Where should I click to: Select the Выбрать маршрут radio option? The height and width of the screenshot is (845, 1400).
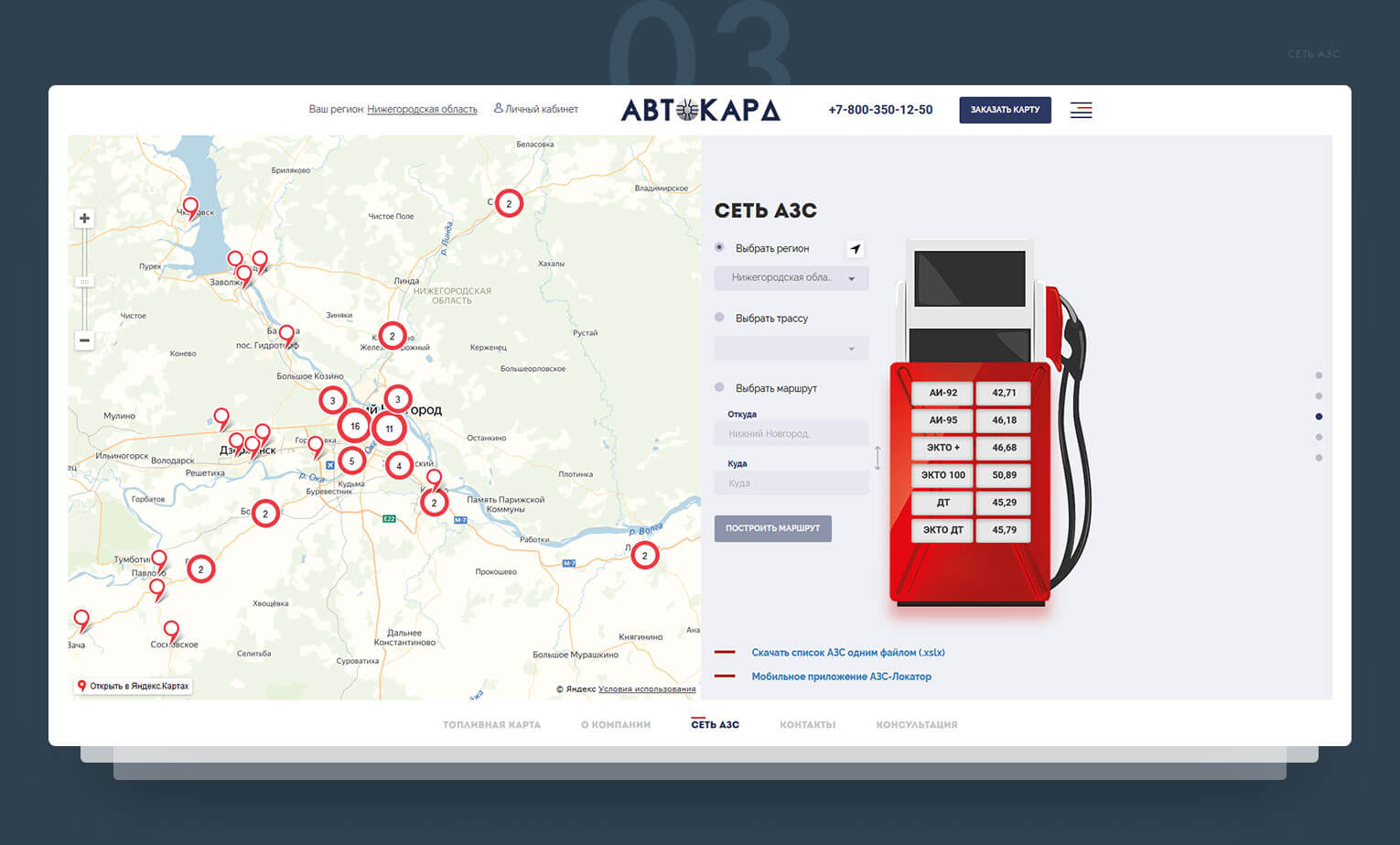coord(719,387)
